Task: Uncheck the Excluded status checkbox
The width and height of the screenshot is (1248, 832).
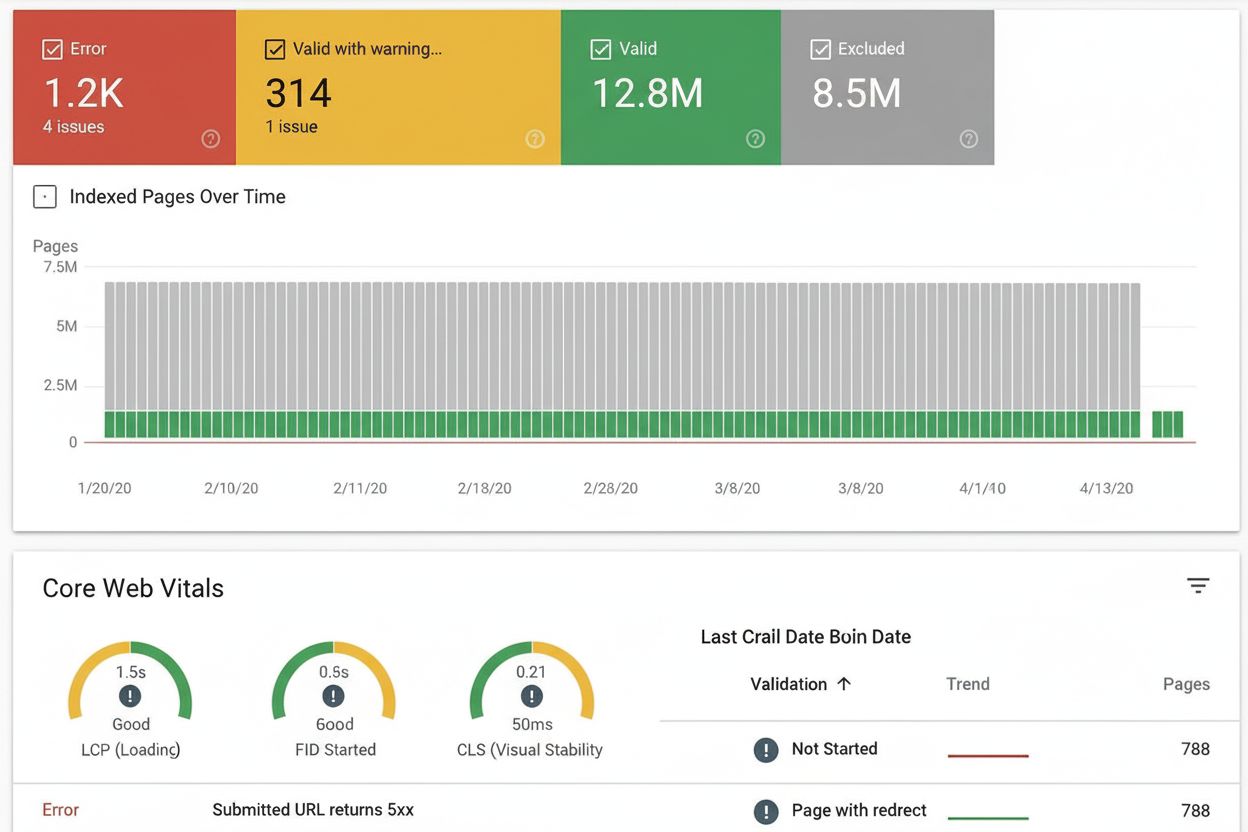Action: pos(822,47)
